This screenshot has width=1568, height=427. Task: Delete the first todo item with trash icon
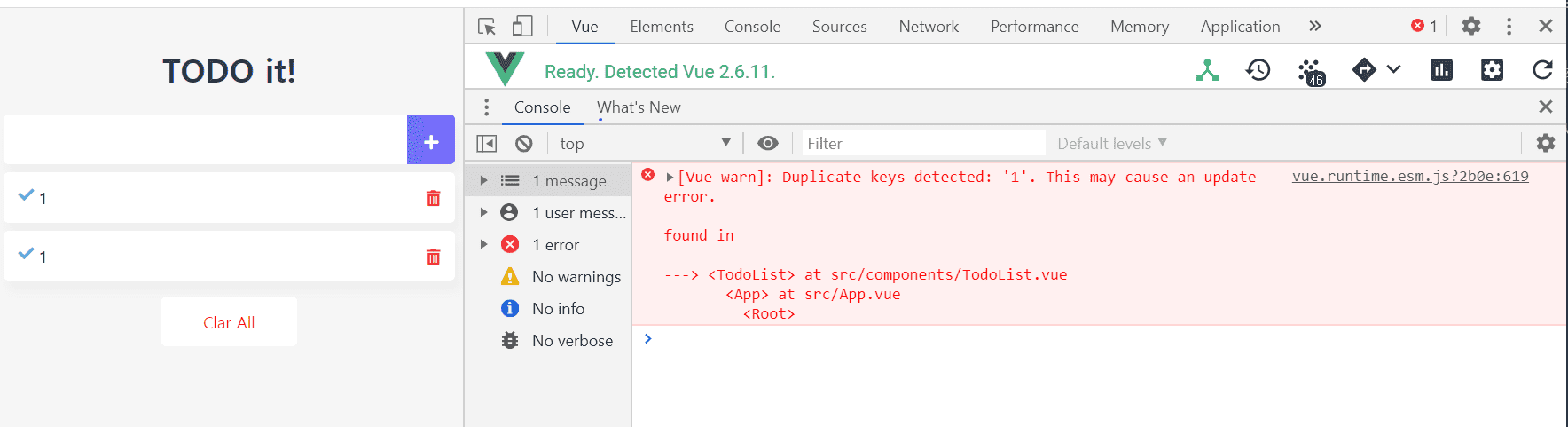tap(434, 198)
